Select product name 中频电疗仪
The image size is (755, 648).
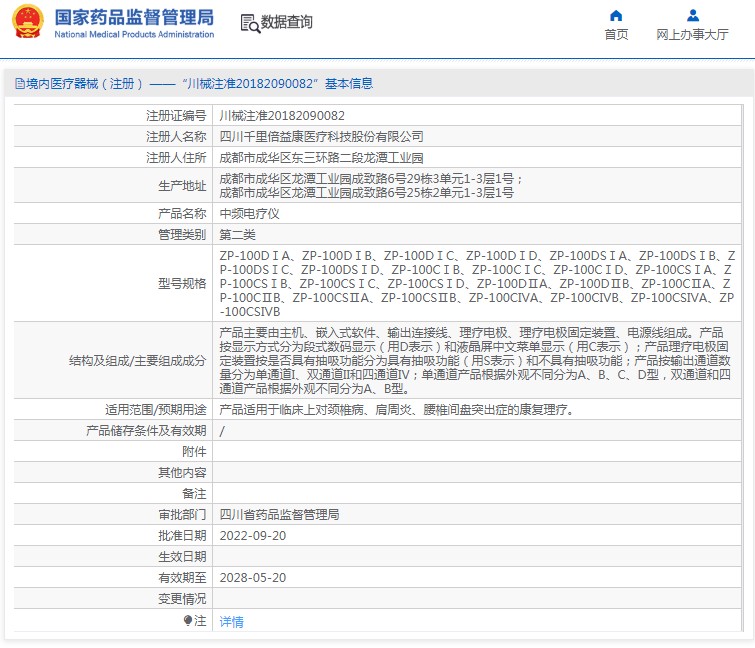click(249, 214)
